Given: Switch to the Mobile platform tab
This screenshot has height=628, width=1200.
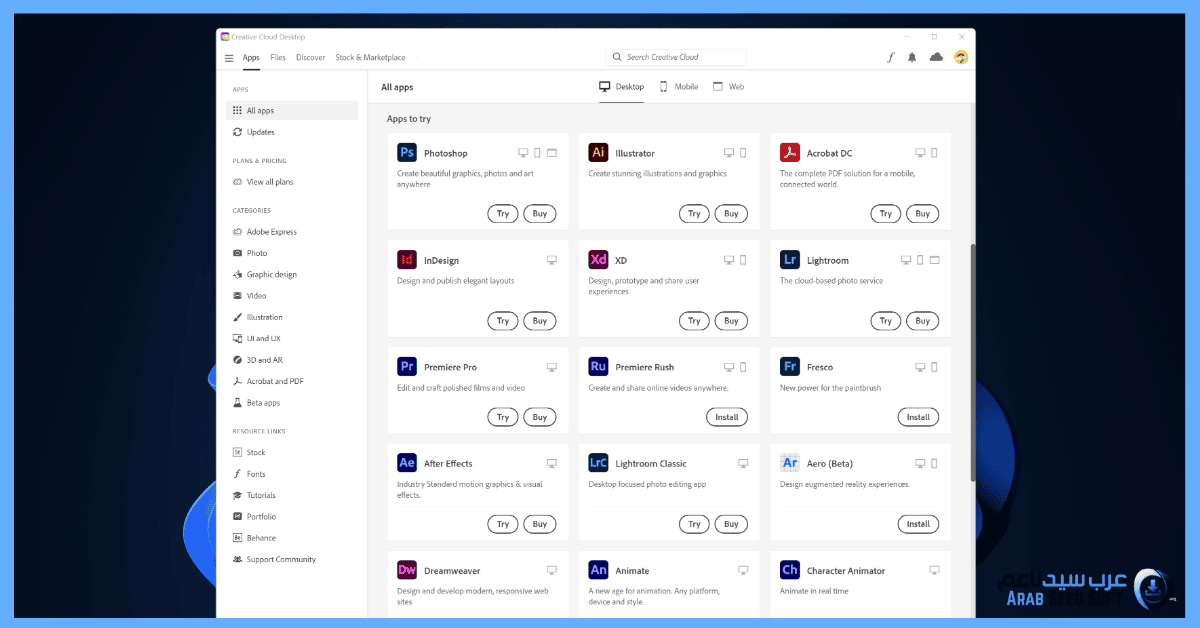Looking at the screenshot, I should (679, 87).
